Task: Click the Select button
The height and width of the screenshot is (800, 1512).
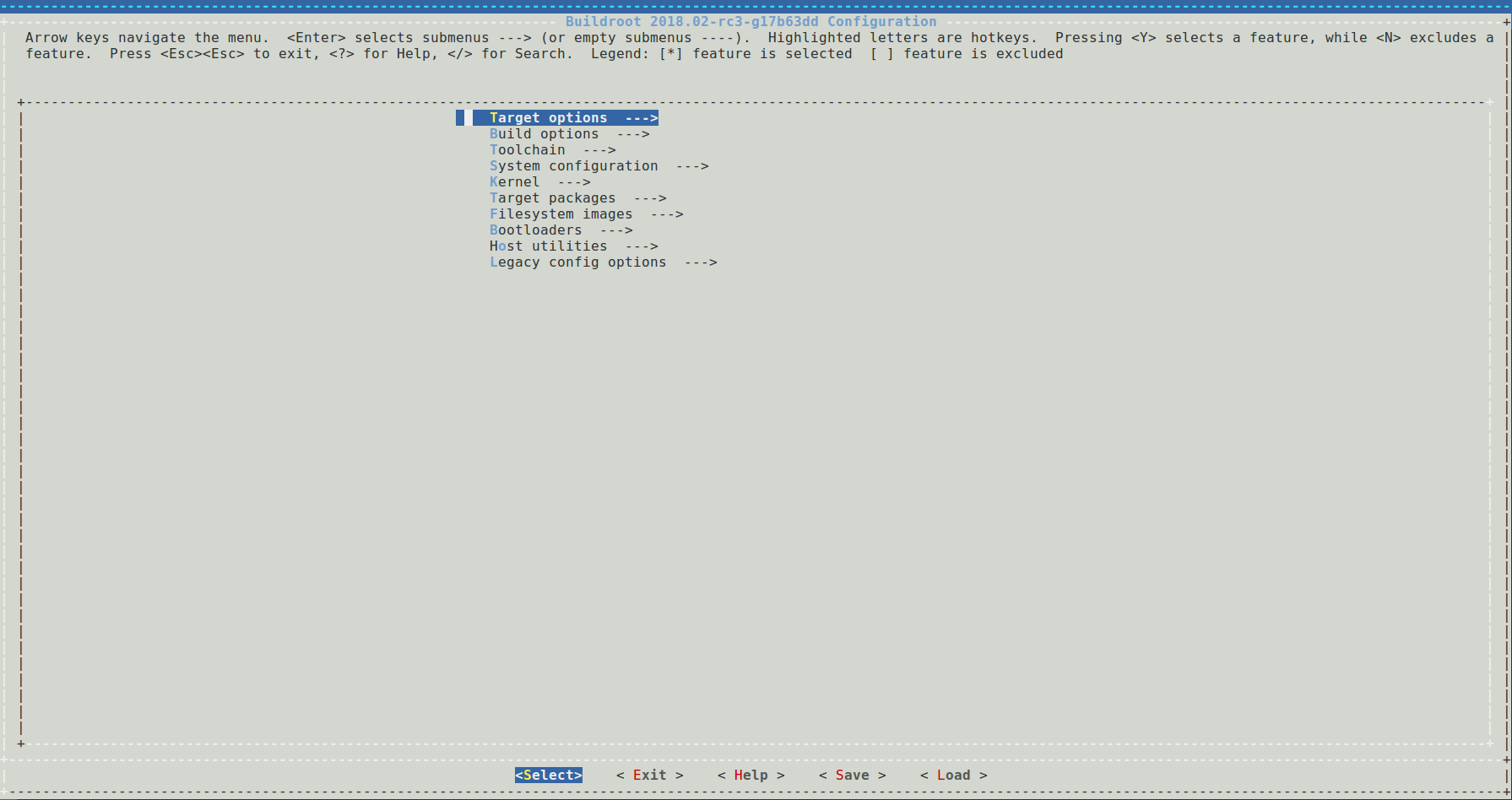Action: coord(549,776)
